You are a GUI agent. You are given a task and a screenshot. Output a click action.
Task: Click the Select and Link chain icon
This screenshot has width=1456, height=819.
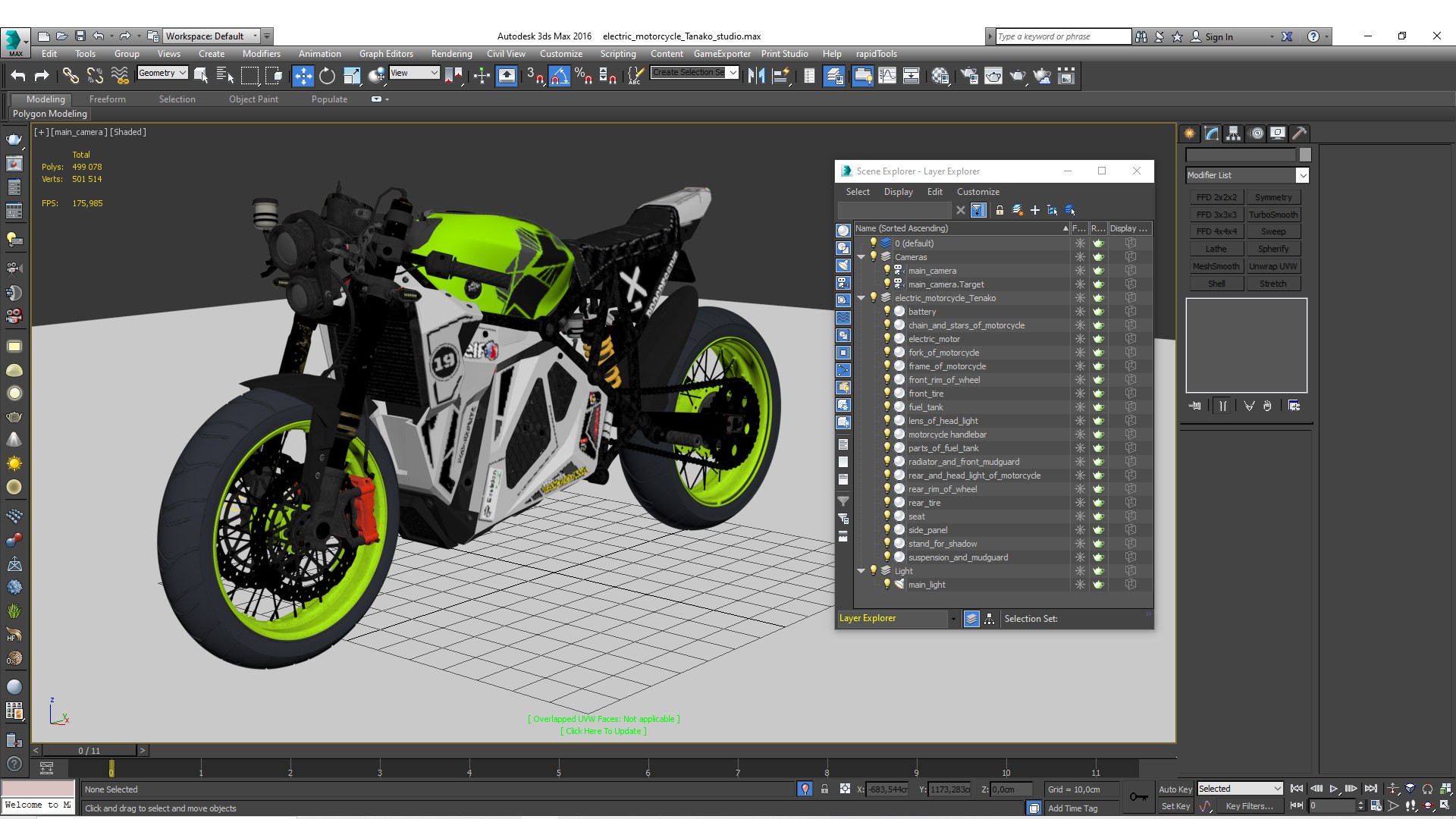(70, 75)
